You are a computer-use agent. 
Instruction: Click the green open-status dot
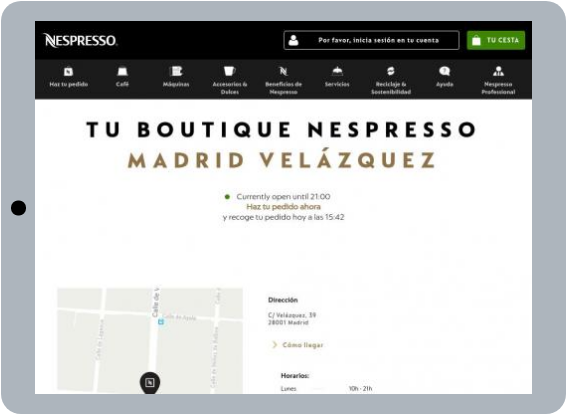[x=227, y=197]
